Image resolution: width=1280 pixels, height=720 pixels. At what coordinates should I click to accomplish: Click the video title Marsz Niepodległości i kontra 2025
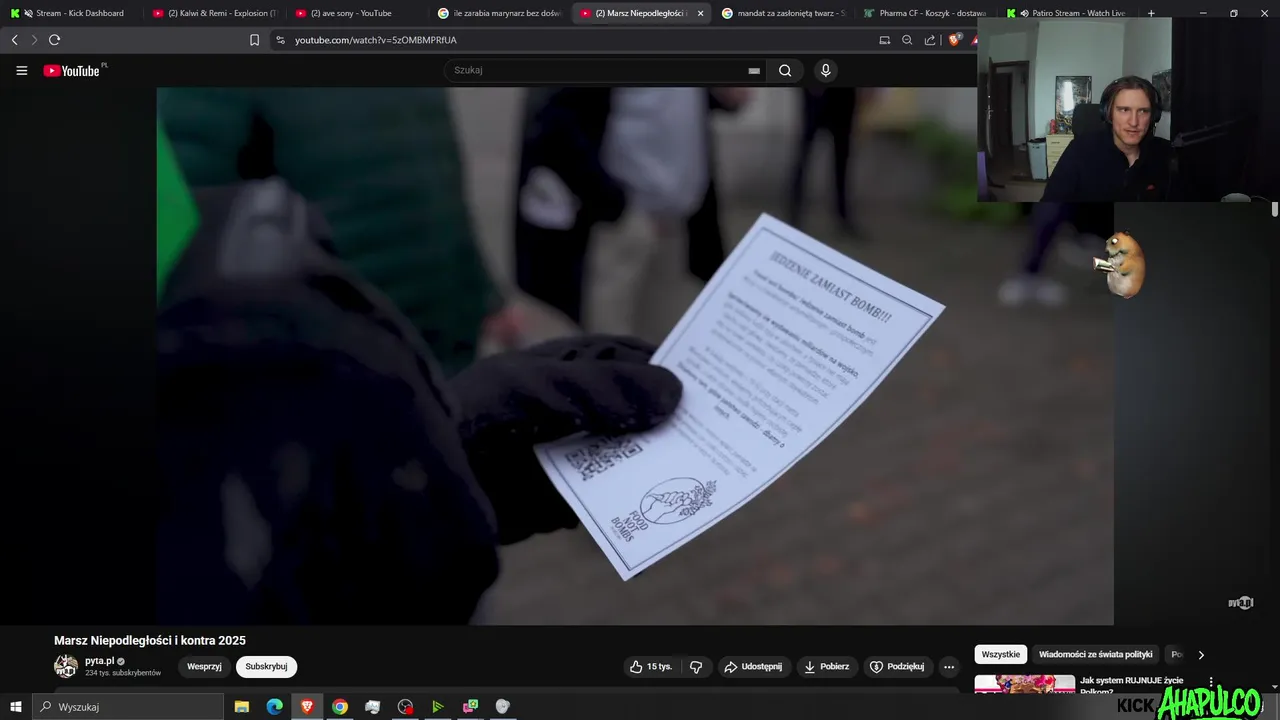coord(150,641)
